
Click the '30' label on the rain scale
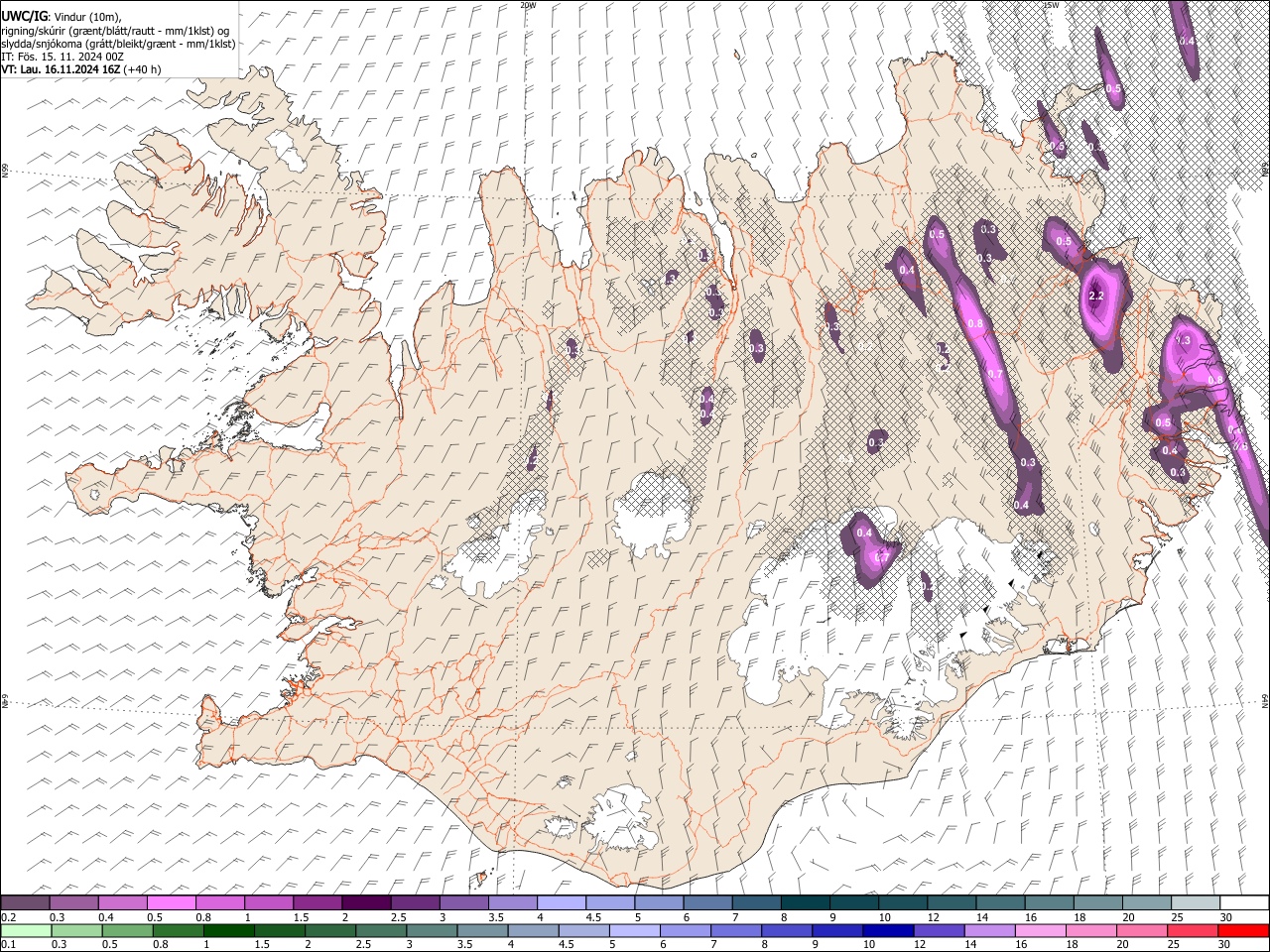pyautogui.click(x=1225, y=944)
